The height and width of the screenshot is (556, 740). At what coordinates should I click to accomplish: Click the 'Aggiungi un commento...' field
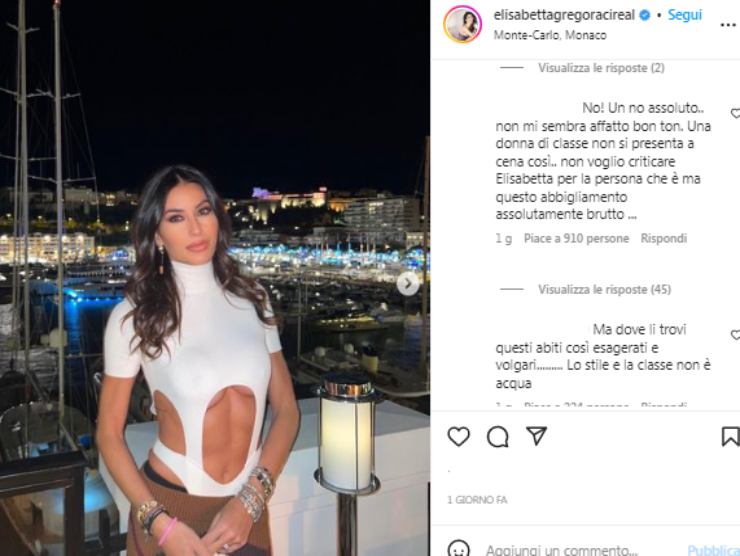point(562,550)
